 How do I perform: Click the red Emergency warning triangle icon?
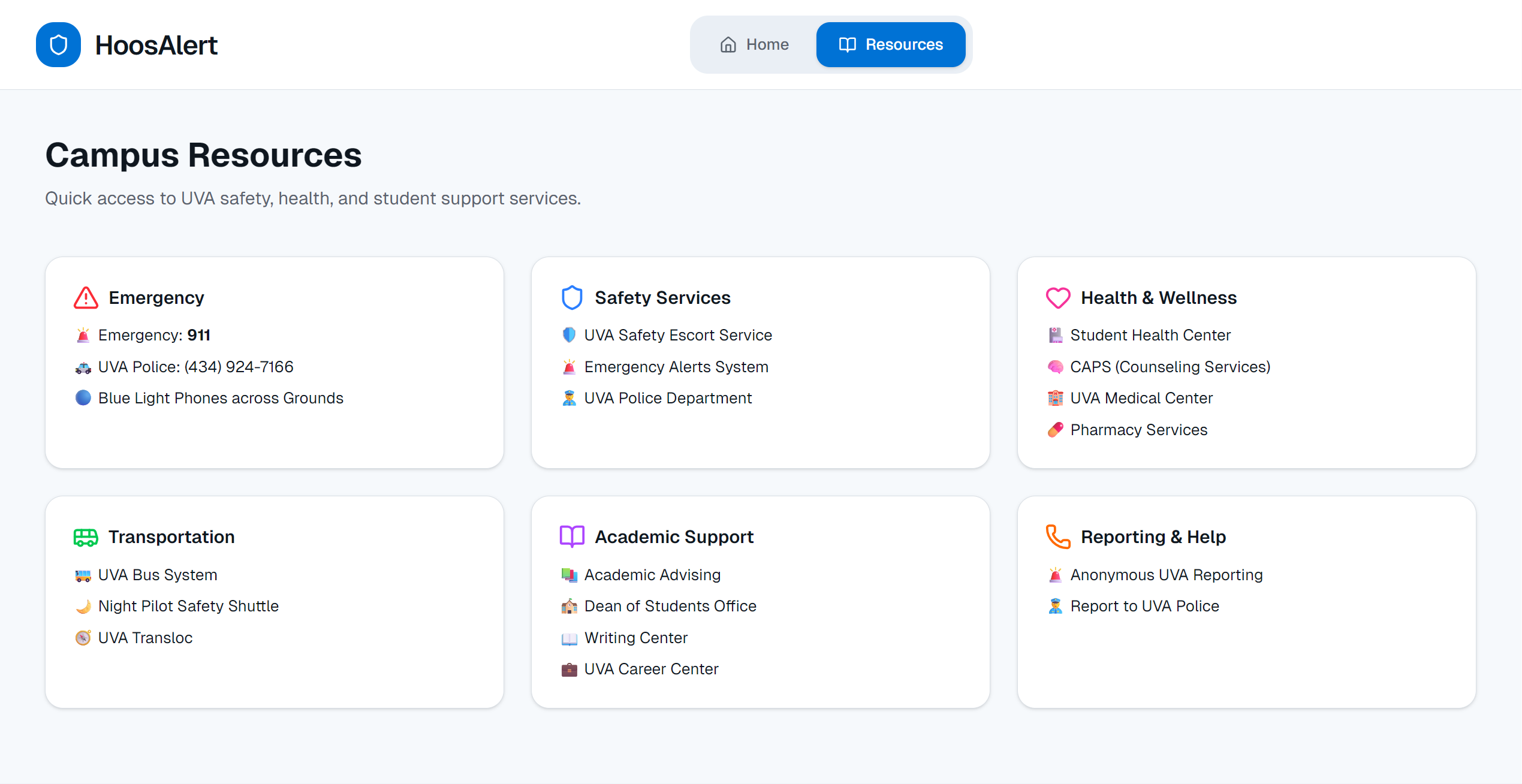[86, 298]
